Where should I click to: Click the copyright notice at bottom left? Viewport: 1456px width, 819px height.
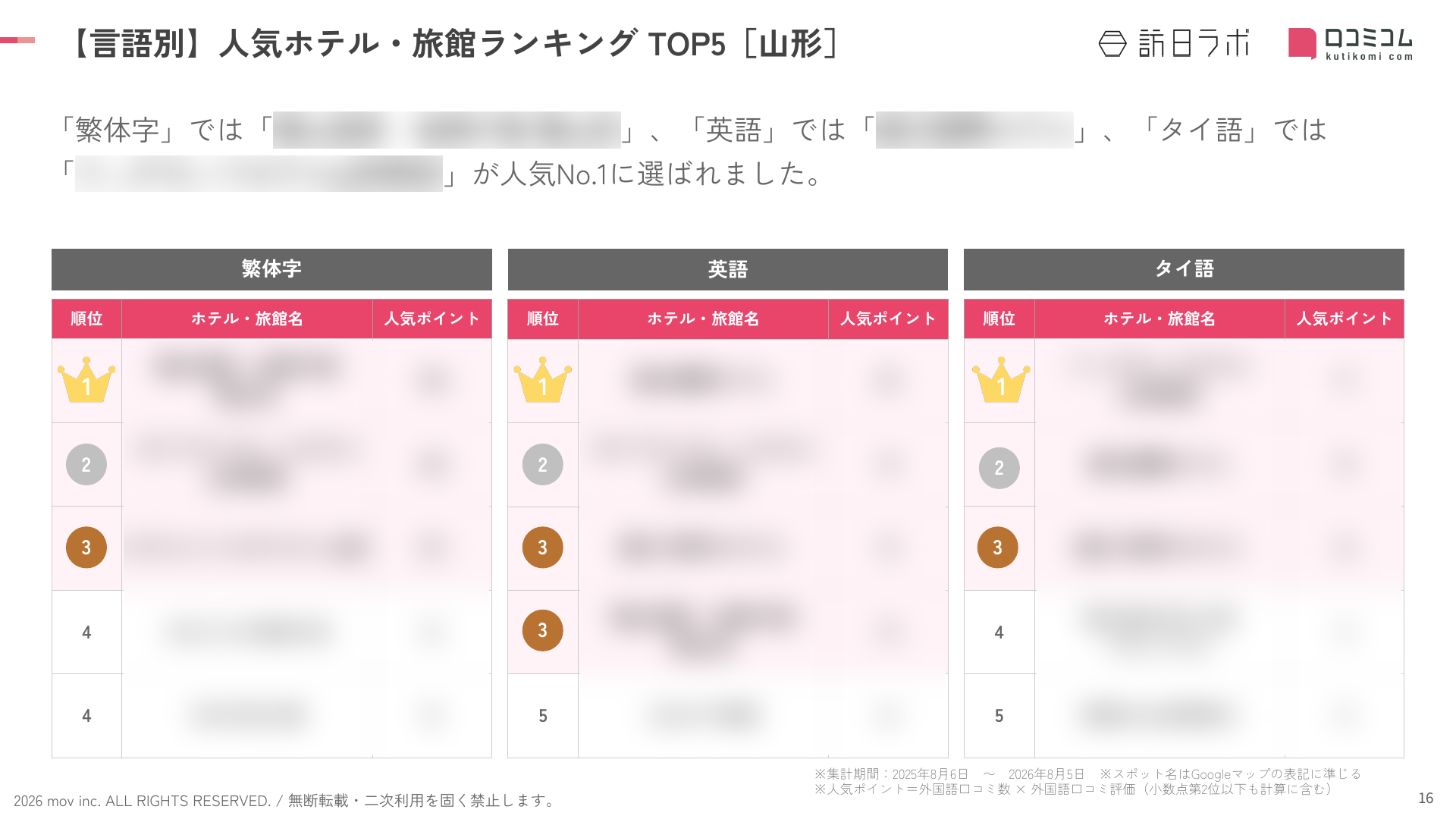[x=286, y=801]
